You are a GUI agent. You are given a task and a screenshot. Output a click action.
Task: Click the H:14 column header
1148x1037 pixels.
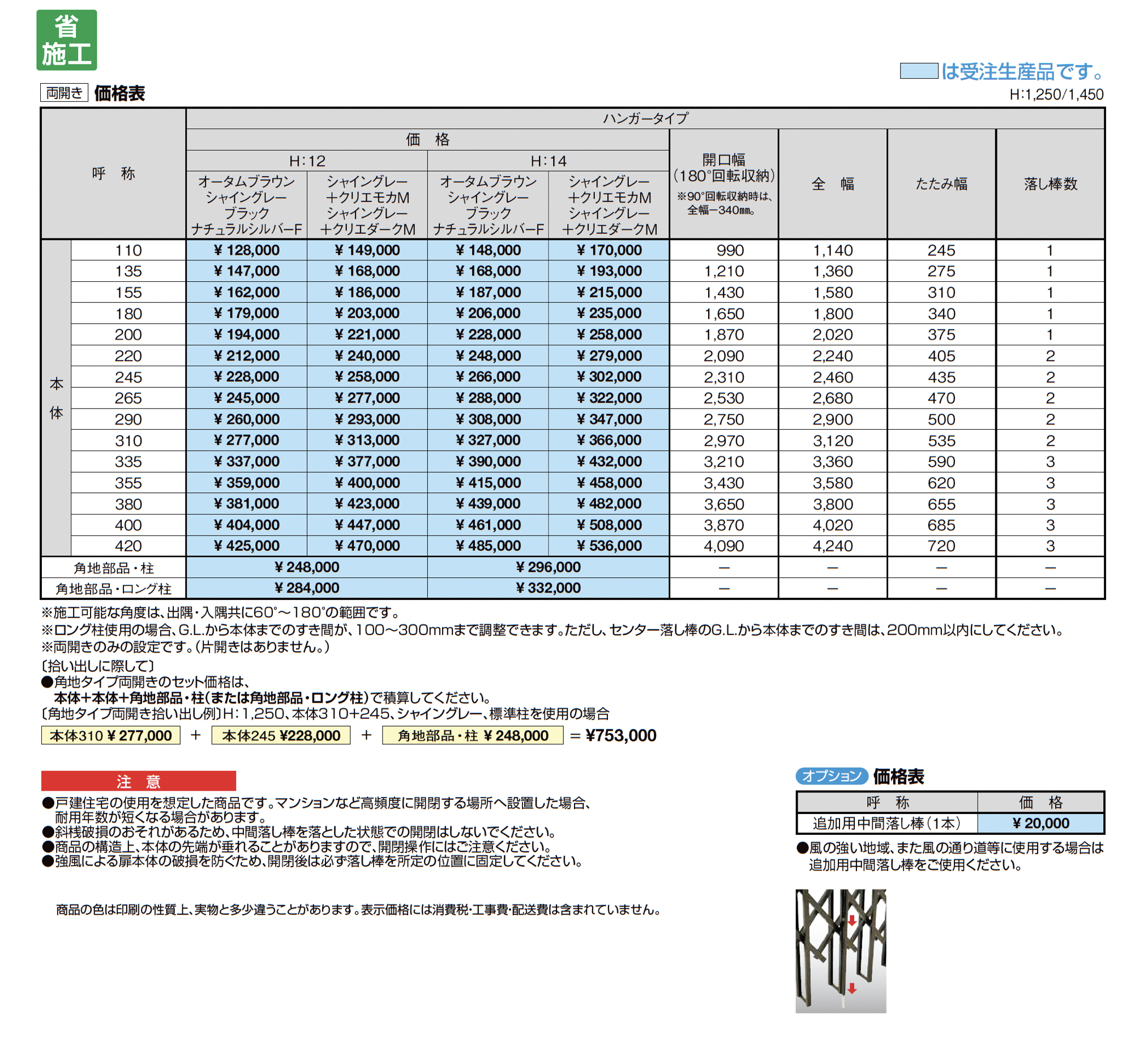pyautogui.click(x=548, y=161)
